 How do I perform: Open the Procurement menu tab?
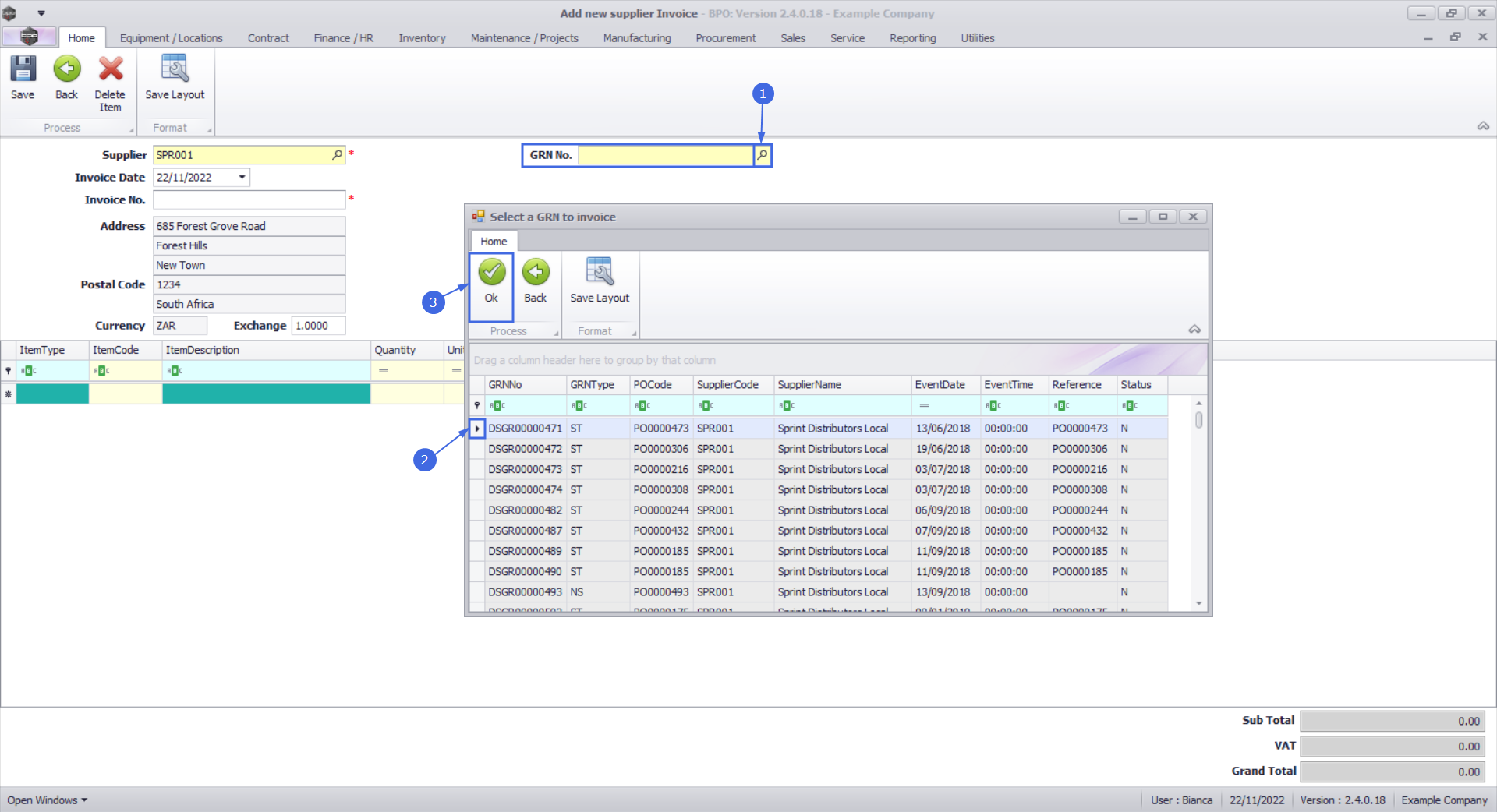(x=725, y=38)
